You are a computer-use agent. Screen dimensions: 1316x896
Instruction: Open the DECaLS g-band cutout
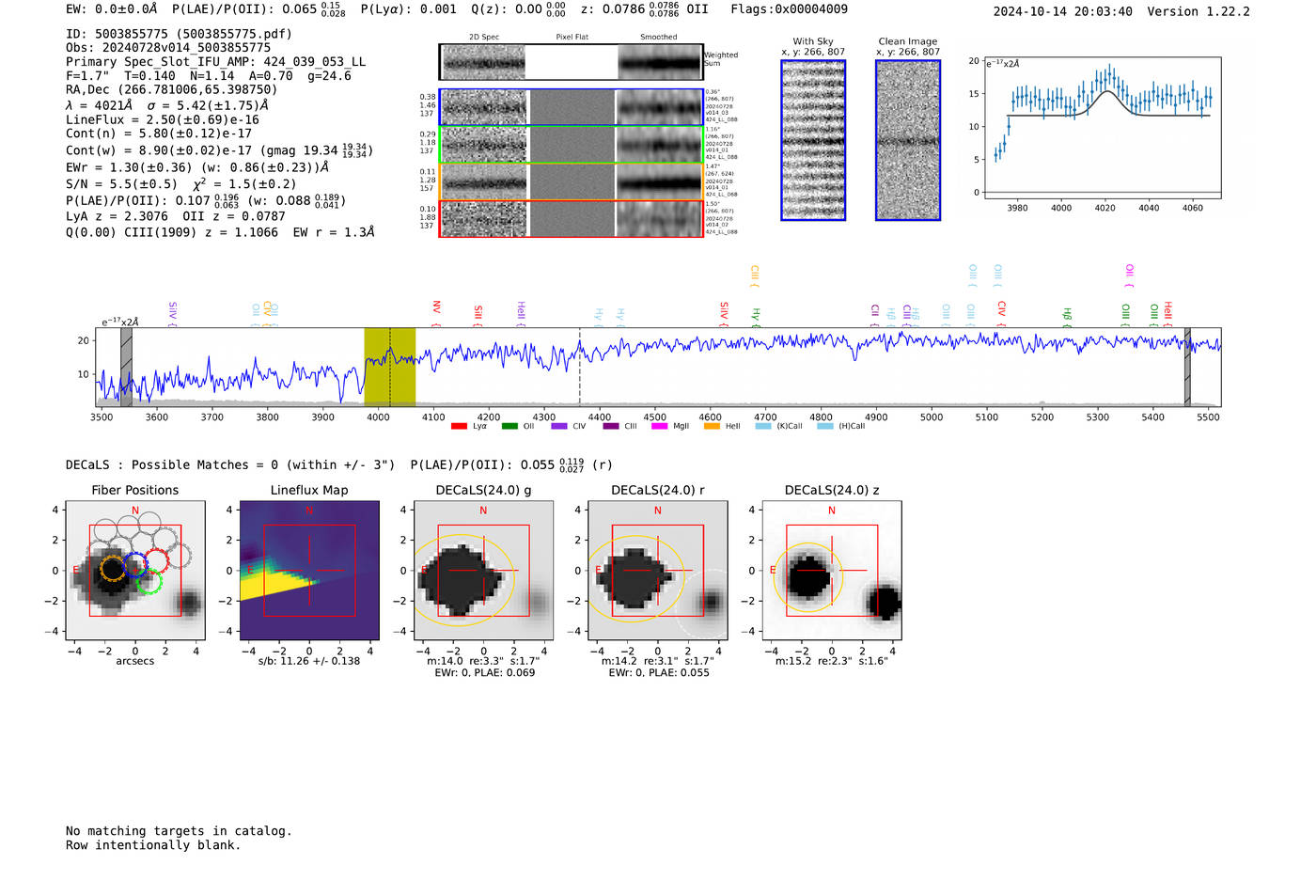point(483,571)
